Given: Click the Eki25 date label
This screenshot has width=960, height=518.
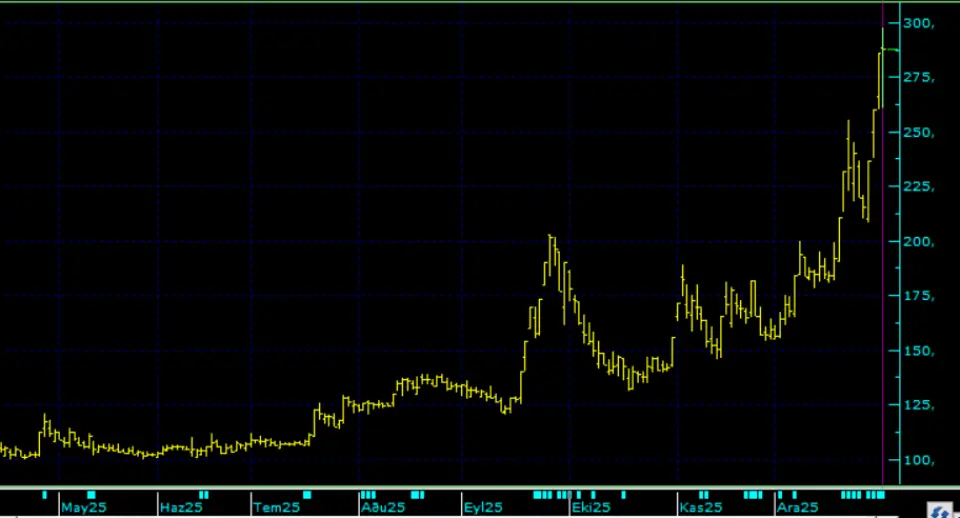Looking at the screenshot, I should pos(590,508).
